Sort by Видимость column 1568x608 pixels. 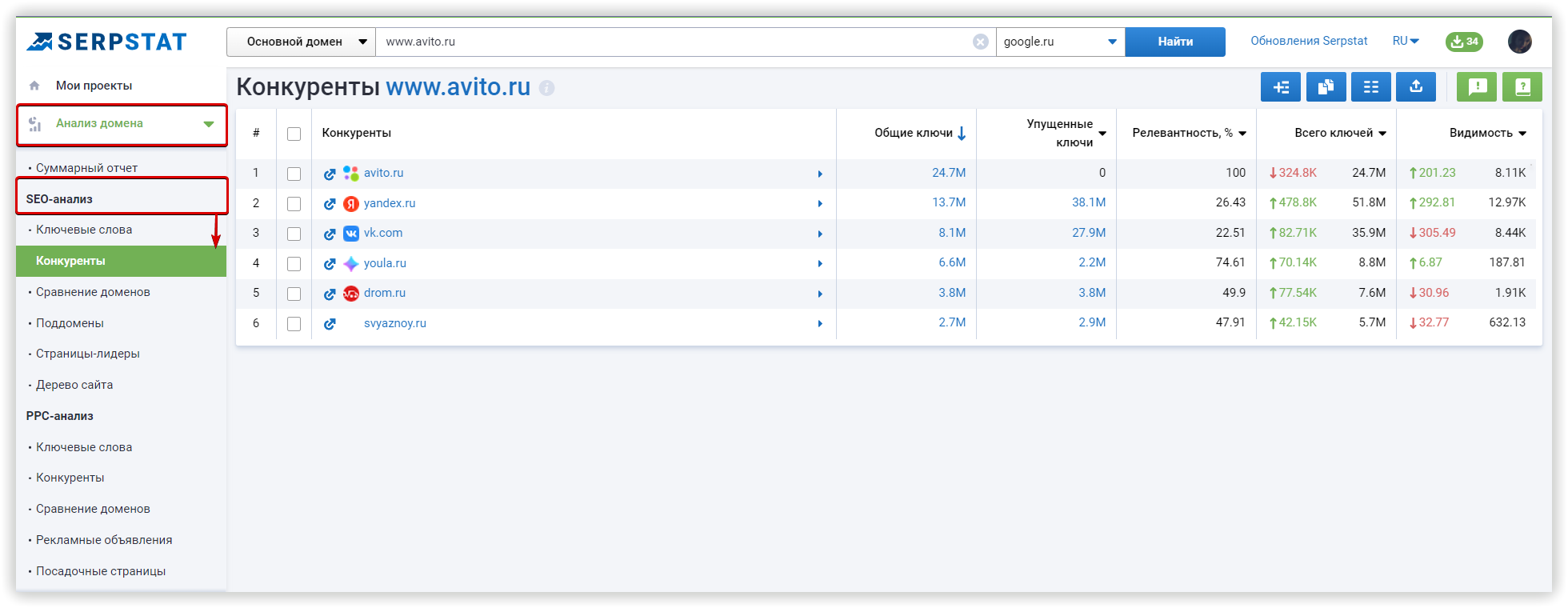coord(1488,133)
